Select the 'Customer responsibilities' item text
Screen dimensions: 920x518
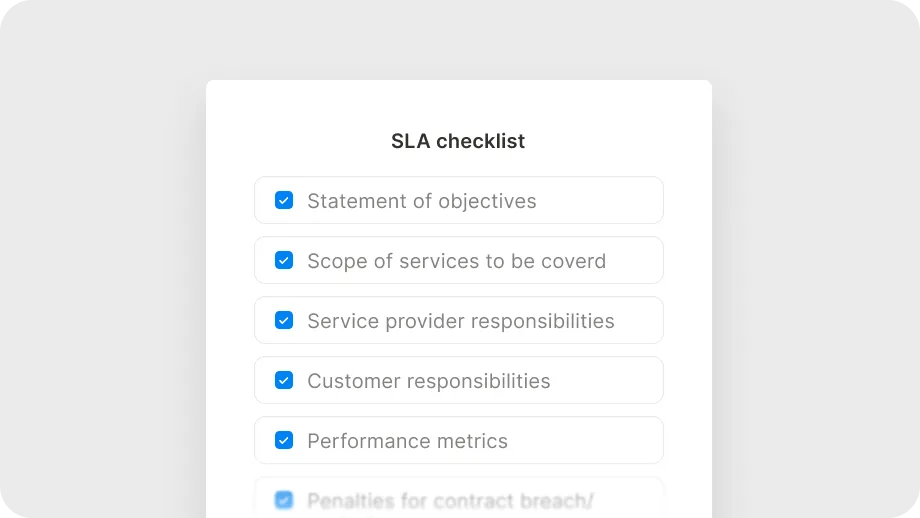(x=428, y=381)
